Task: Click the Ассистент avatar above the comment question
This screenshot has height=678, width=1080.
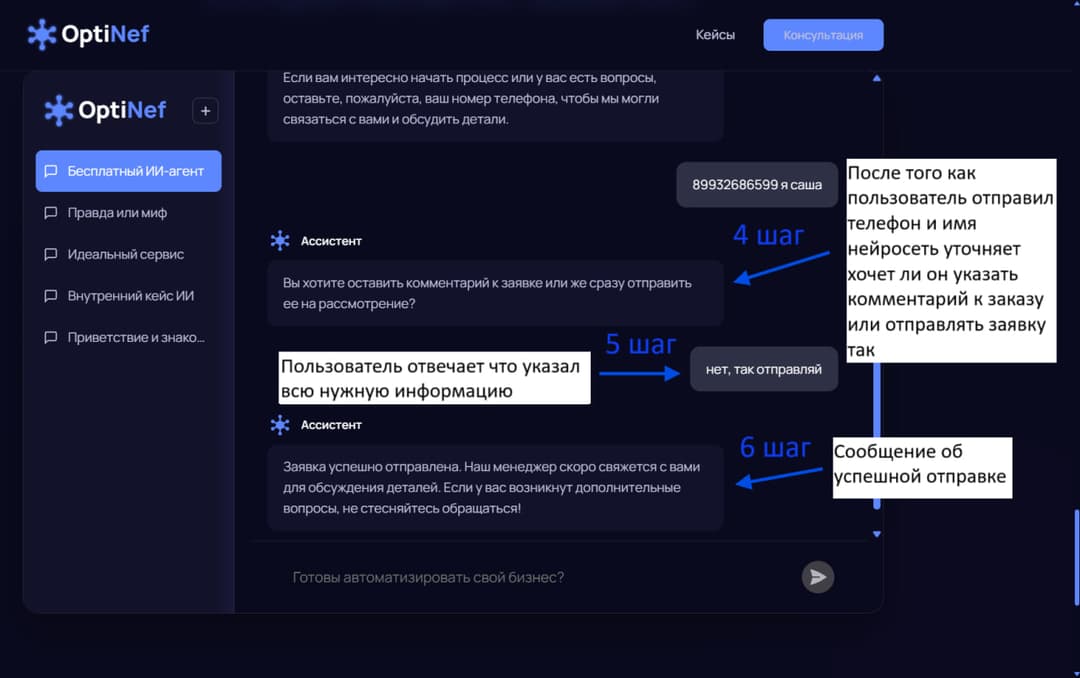Action: (x=280, y=241)
